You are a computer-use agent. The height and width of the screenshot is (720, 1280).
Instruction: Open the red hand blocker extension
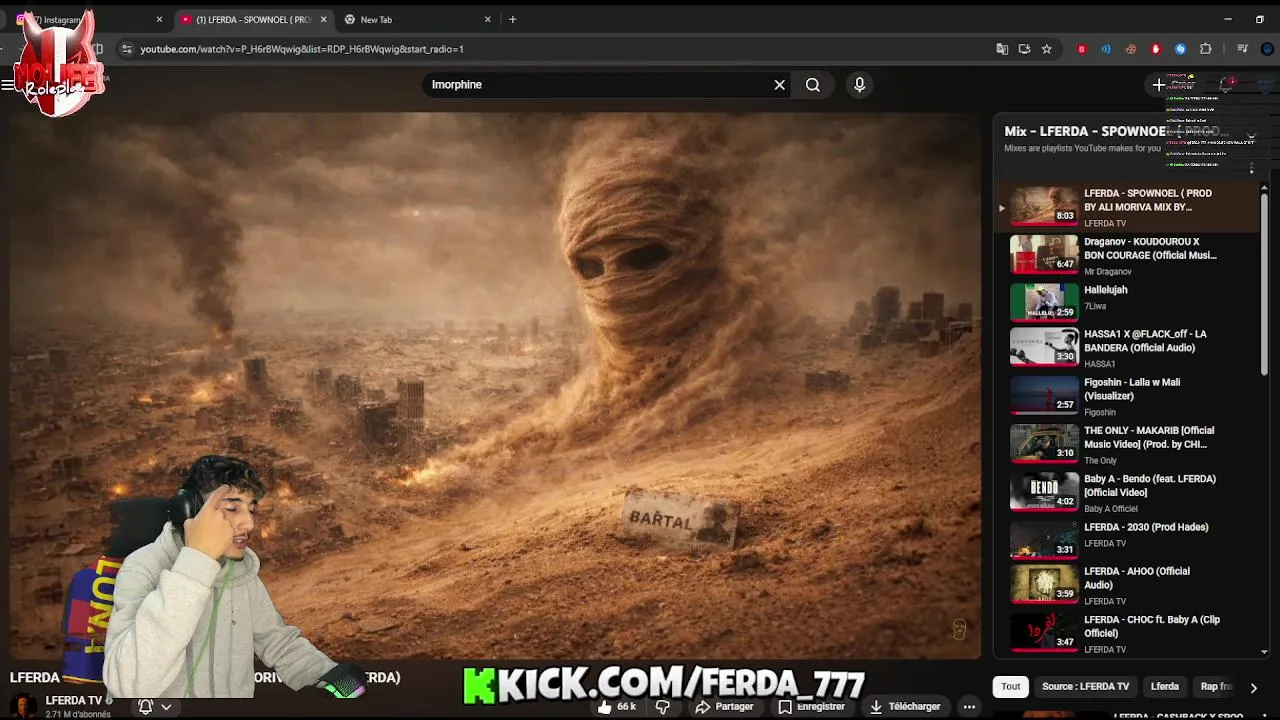tap(1156, 48)
